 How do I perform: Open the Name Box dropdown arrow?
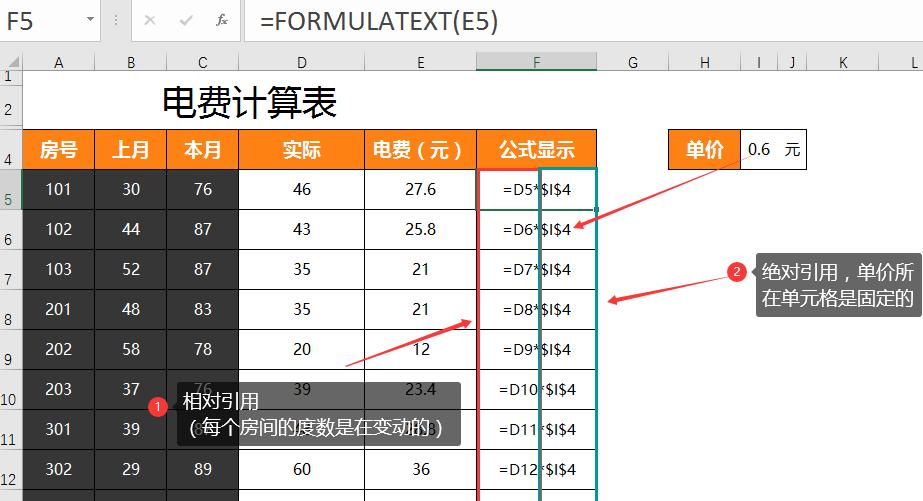pos(90,19)
